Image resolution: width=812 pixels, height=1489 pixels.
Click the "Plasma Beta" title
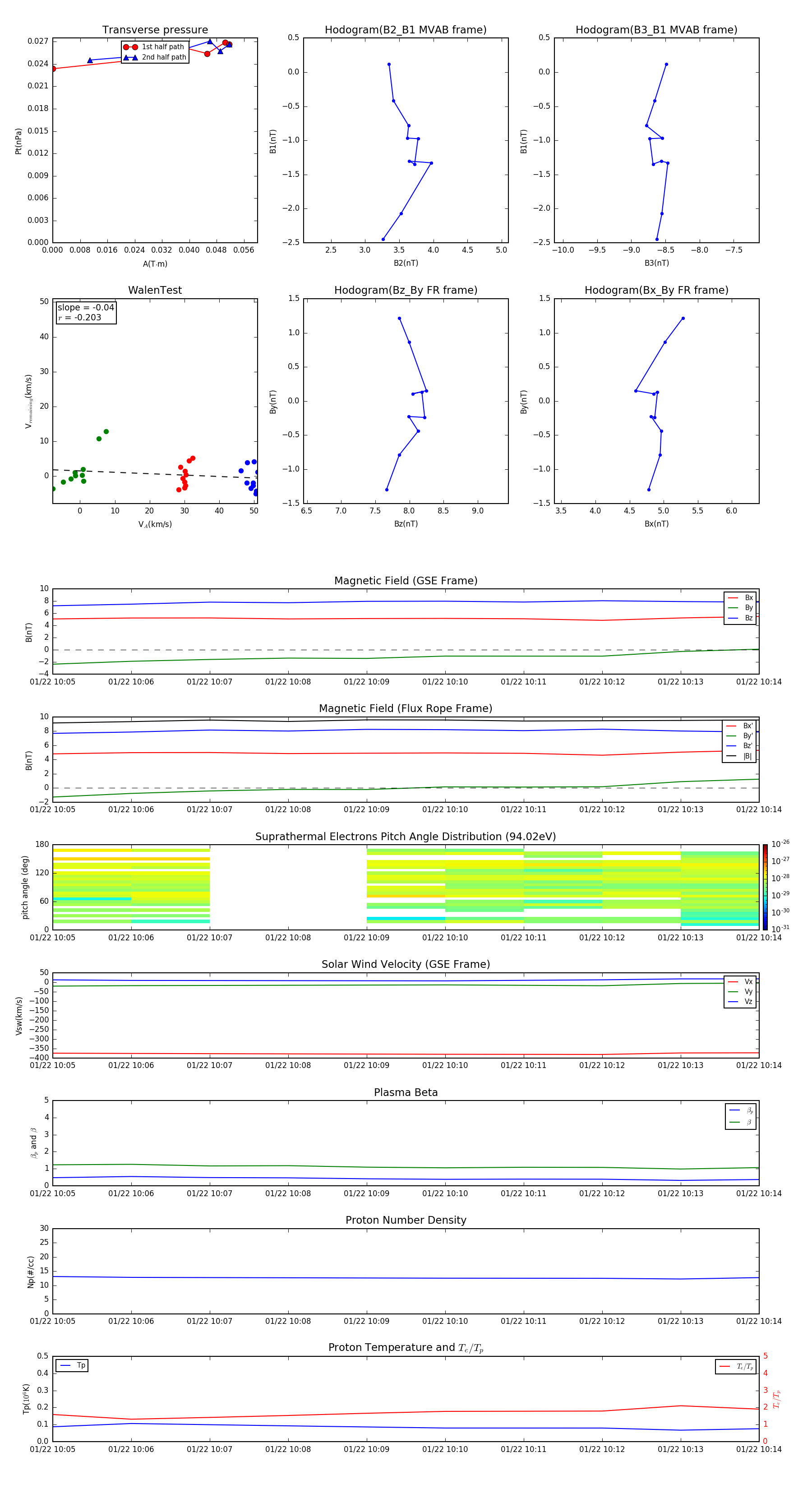(x=406, y=1092)
